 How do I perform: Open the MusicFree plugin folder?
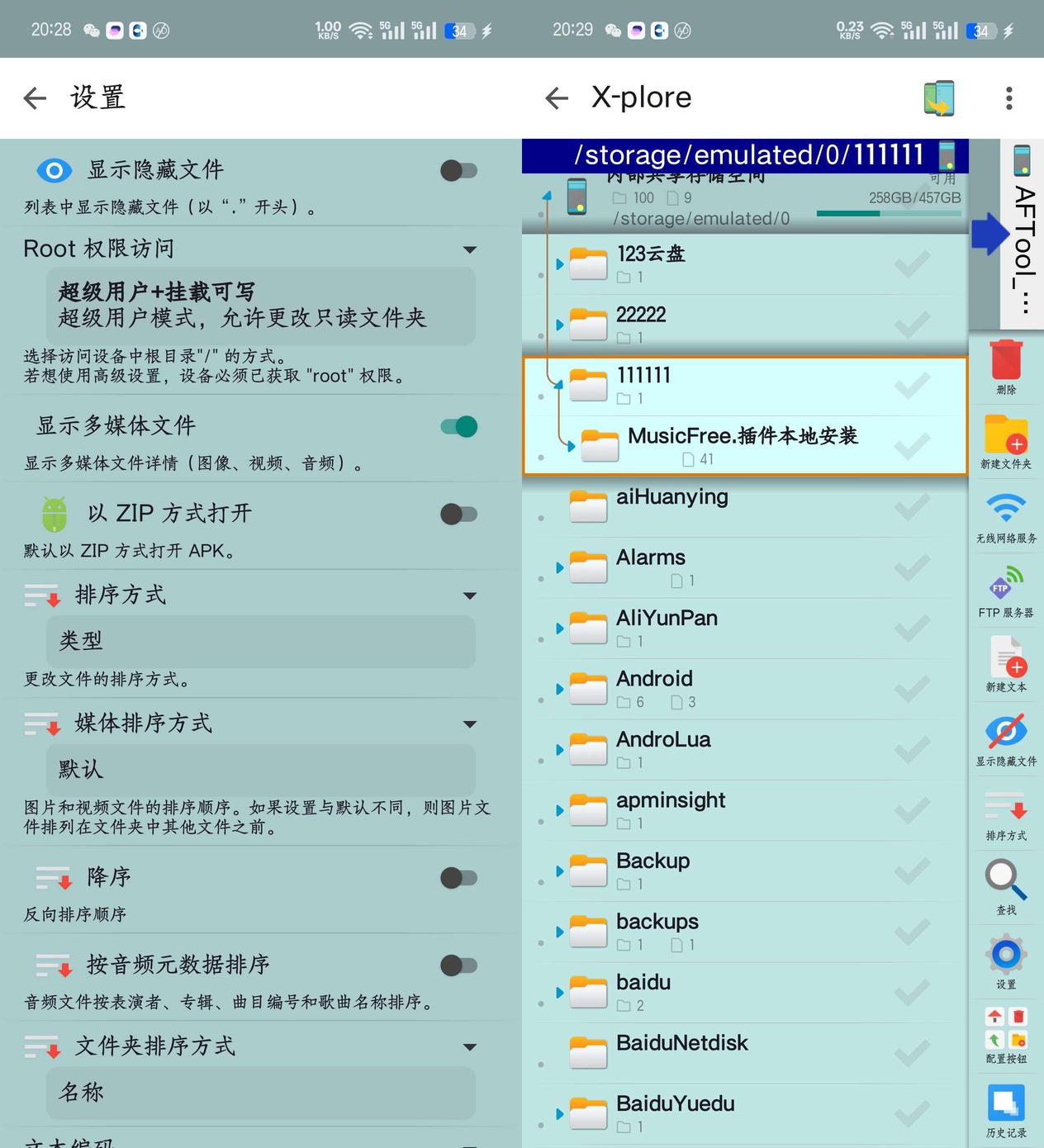point(742,437)
